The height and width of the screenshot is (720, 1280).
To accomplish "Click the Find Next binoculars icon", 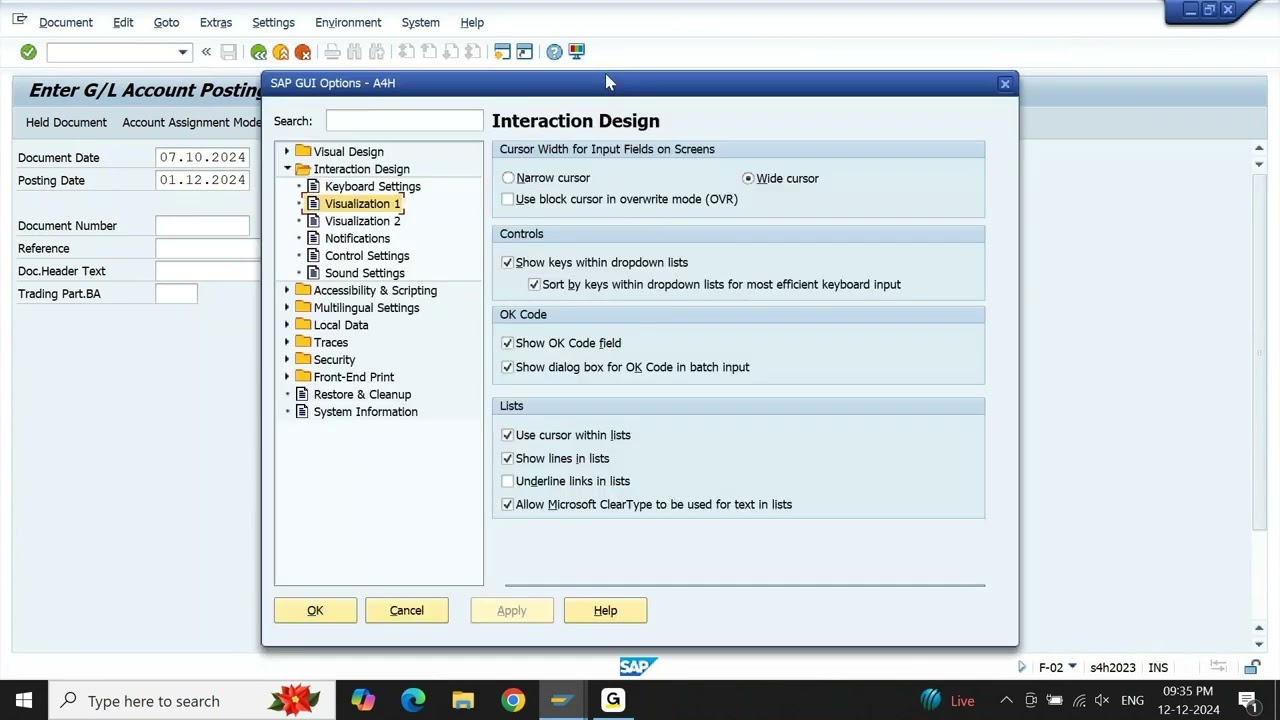I will click(377, 52).
